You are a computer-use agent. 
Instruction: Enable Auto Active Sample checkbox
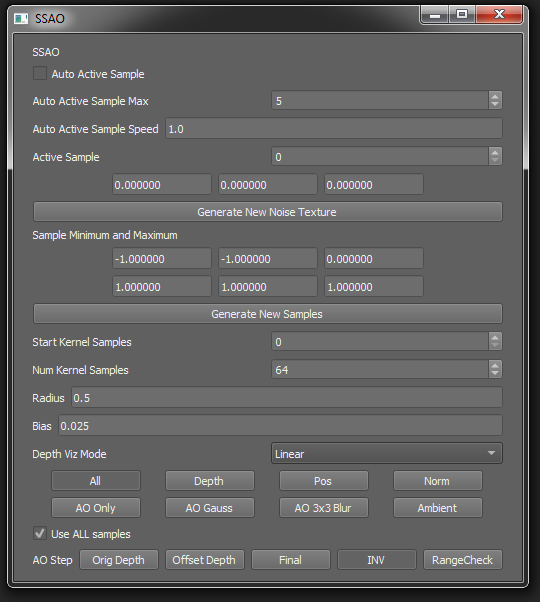pyautogui.click(x=40, y=73)
